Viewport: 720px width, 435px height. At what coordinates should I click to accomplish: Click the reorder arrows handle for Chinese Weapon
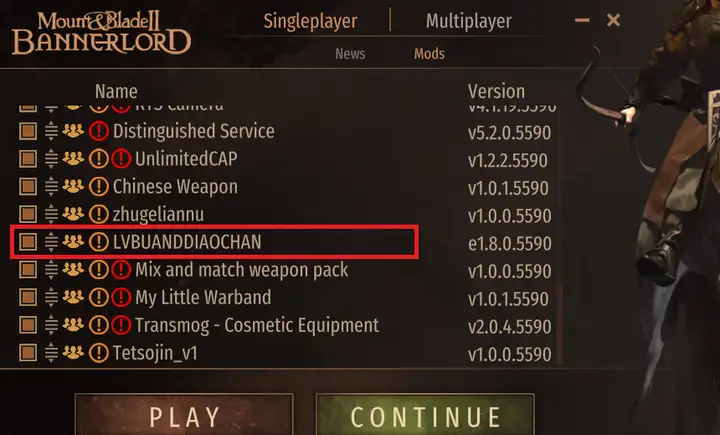(x=51, y=187)
